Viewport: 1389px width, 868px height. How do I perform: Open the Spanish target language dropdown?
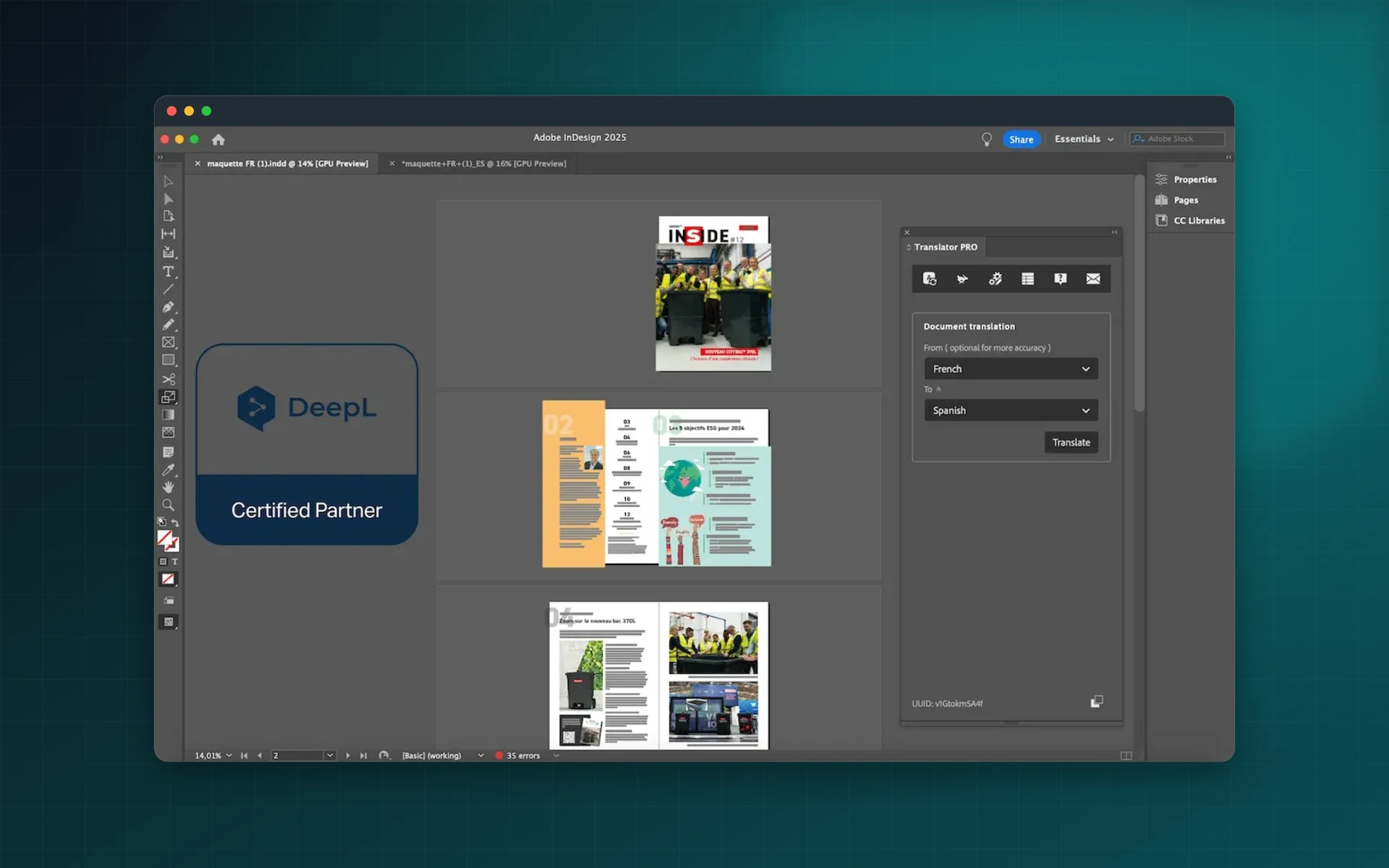tap(1011, 410)
